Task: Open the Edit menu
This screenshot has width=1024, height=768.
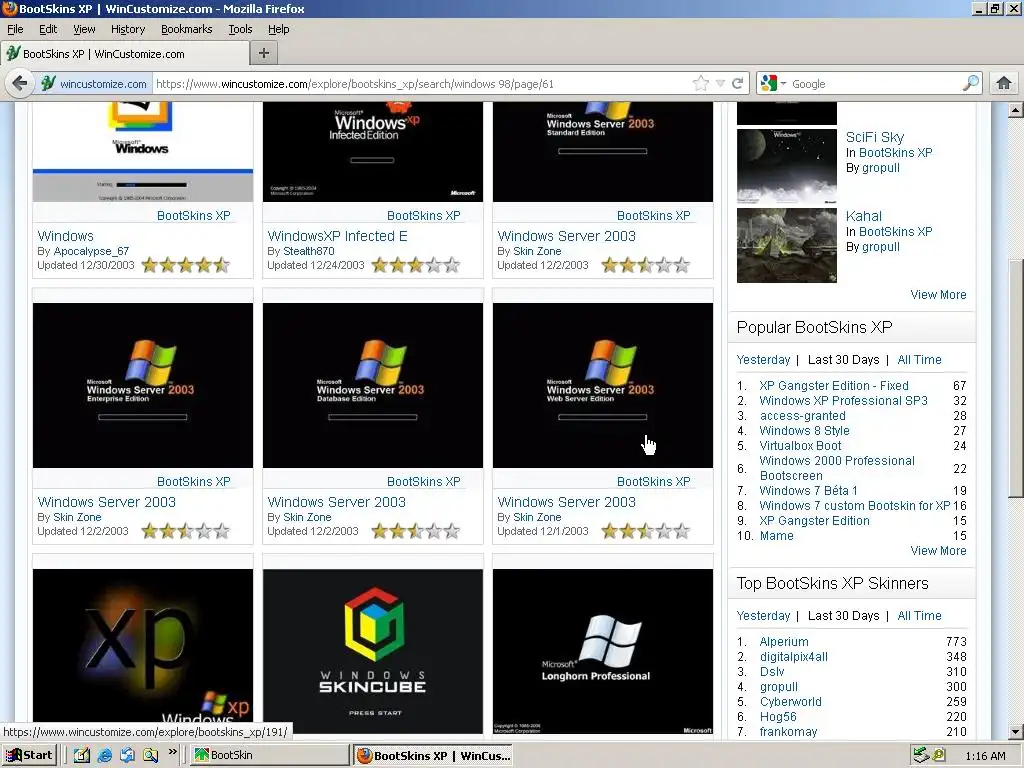Action: coord(48,29)
